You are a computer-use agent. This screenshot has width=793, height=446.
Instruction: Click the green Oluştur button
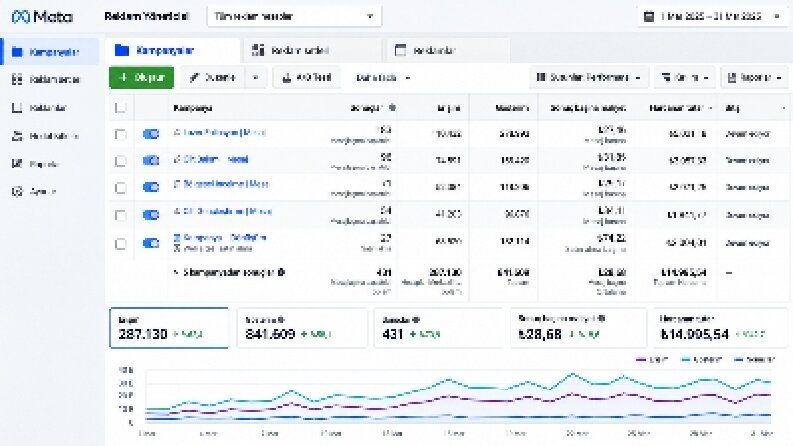[x=142, y=77]
